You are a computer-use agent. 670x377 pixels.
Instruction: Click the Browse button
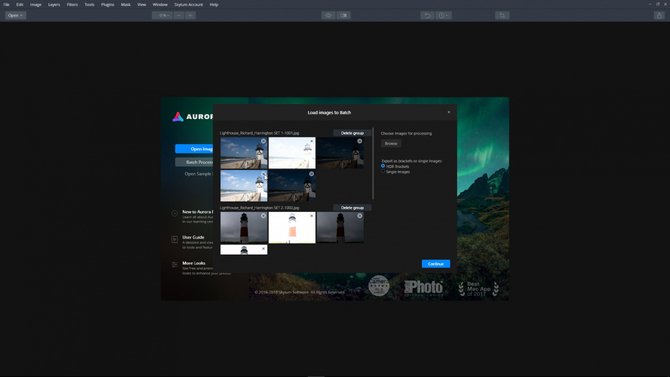coord(391,144)
